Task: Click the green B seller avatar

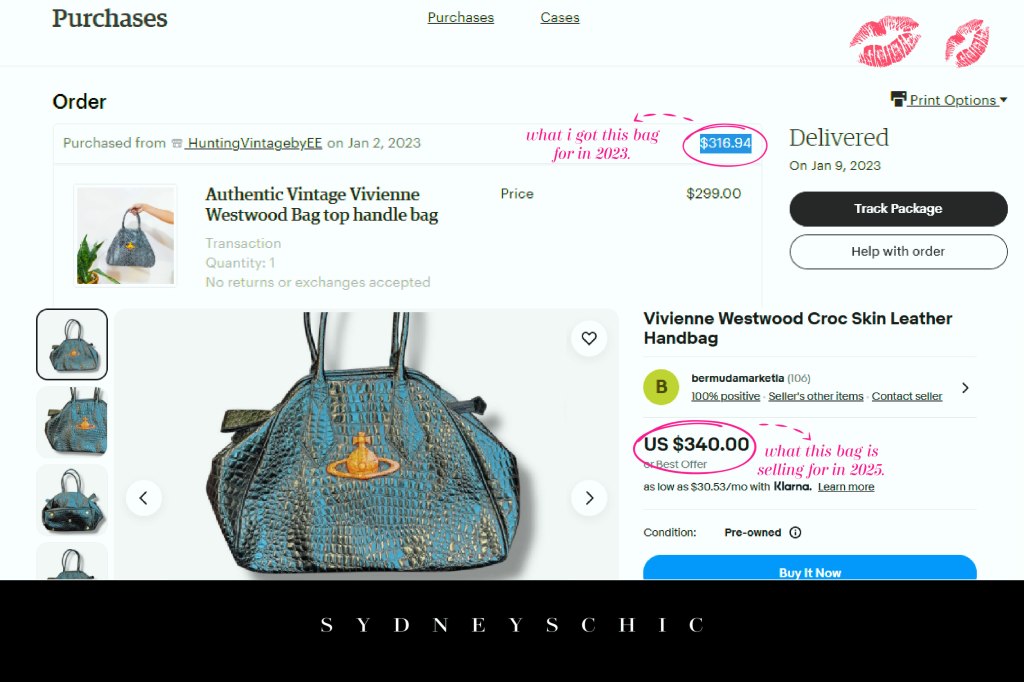Action: click(661, 387)
